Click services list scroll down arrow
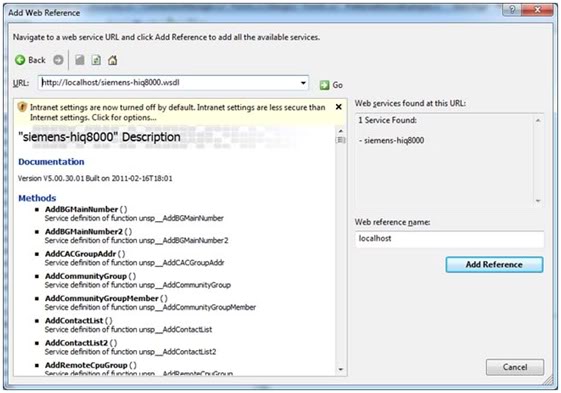The width and height of the screenshot is (561, 393). click(x=538, y=201)
